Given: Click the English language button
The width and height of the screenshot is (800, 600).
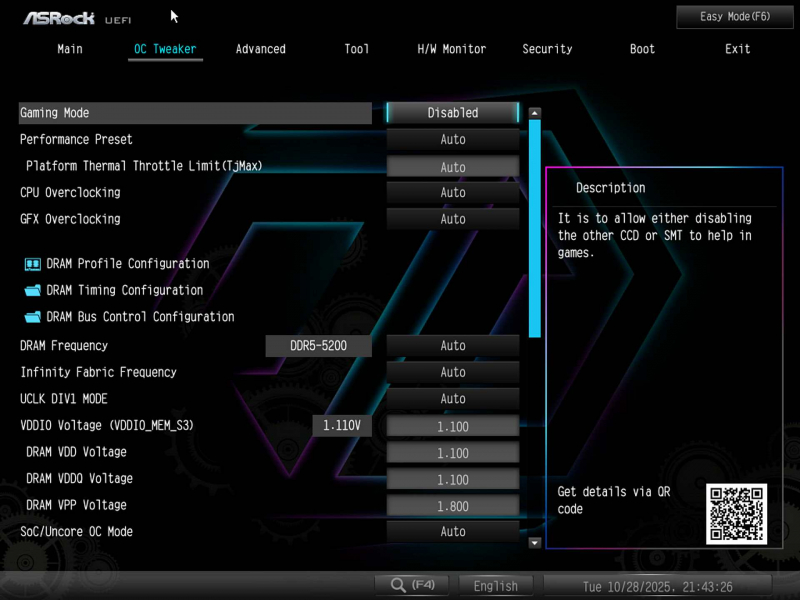Looking at the screenshot, I should [x=496, y=586].
